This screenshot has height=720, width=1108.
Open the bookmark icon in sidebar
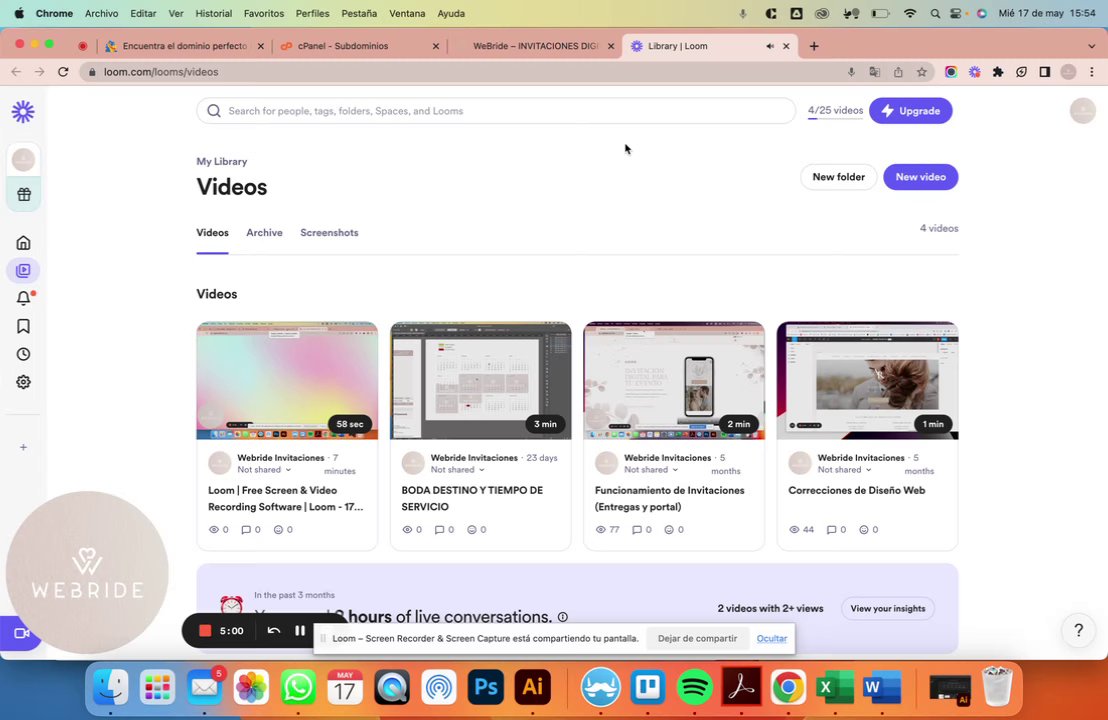coord(23,326)
